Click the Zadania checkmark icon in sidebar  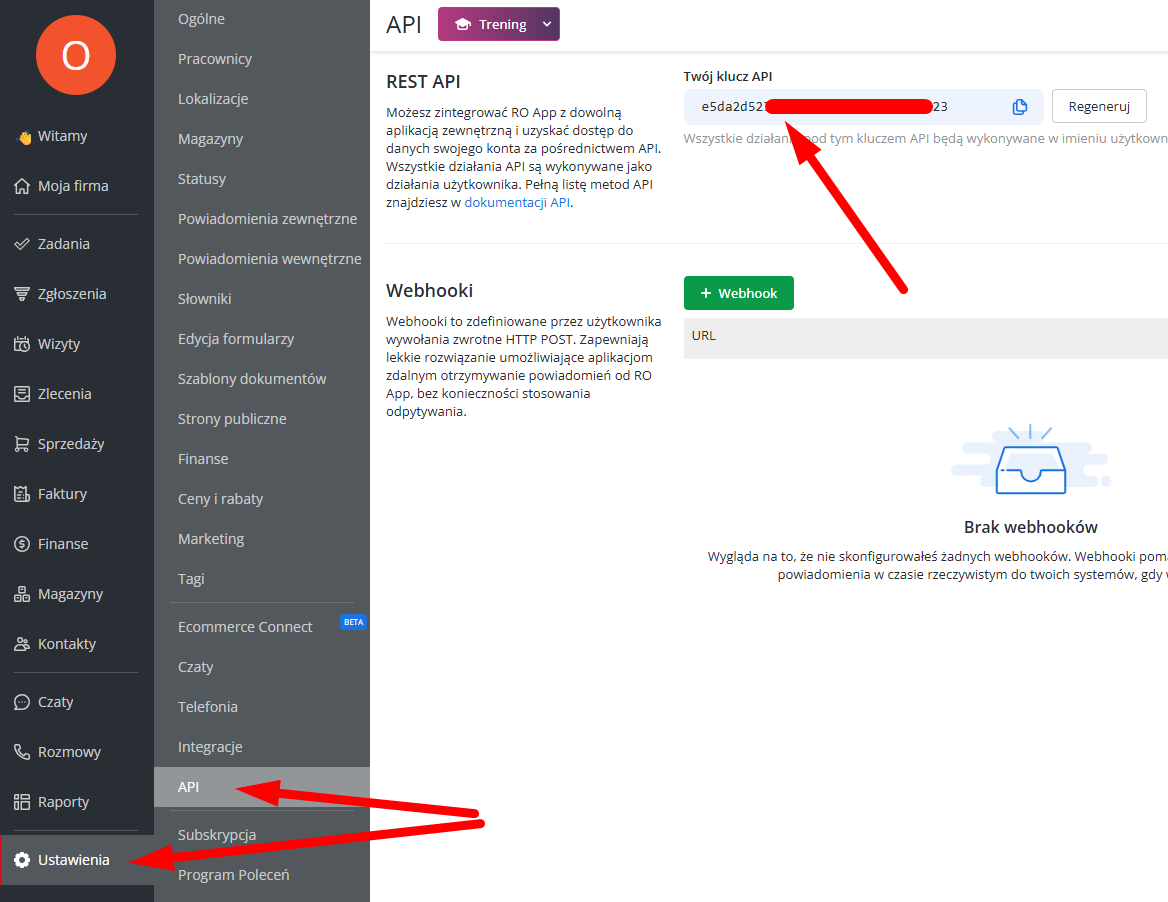21,244
